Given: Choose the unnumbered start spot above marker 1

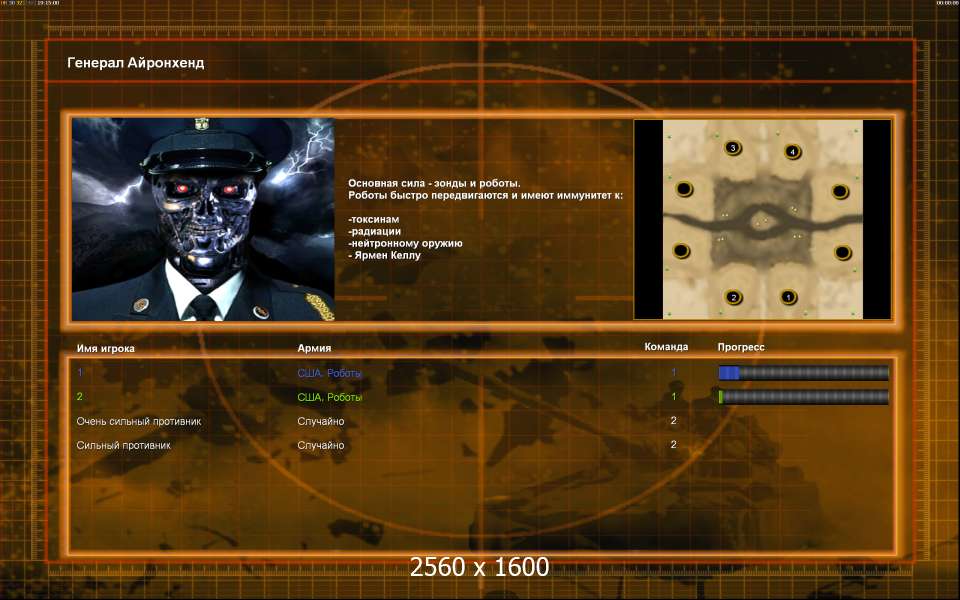Looking at the screenshot, I should (x=842, y=252).
